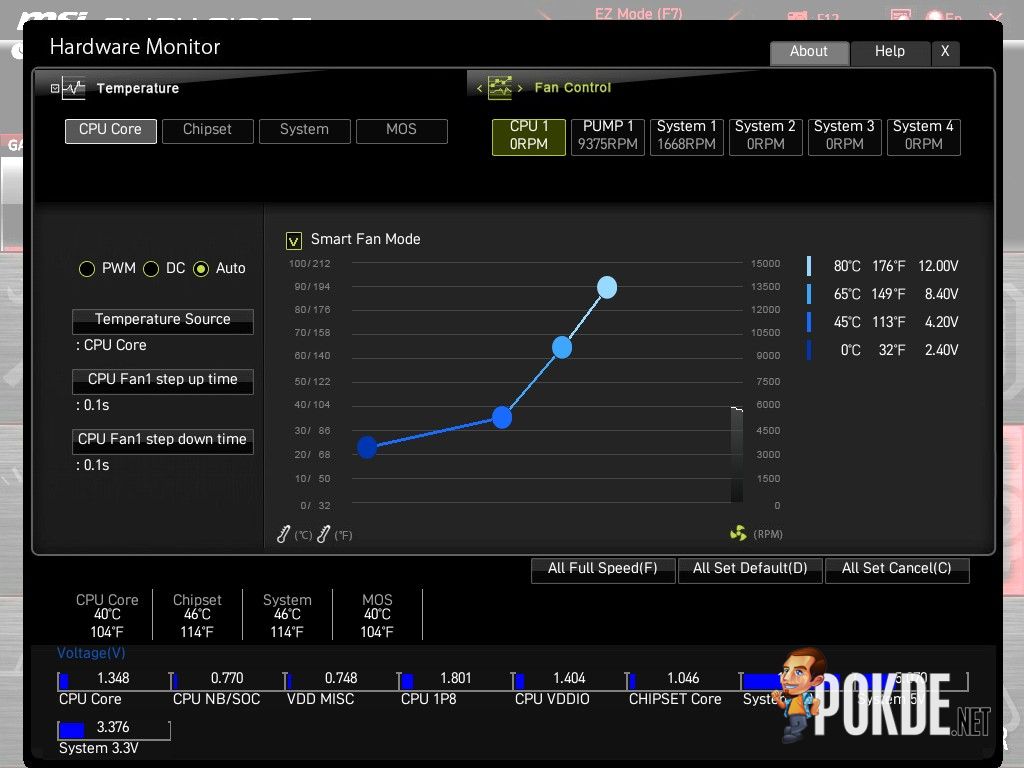Click All Set Cancel(C) button
Screen dimensions: 1024x768
point(897,569)
